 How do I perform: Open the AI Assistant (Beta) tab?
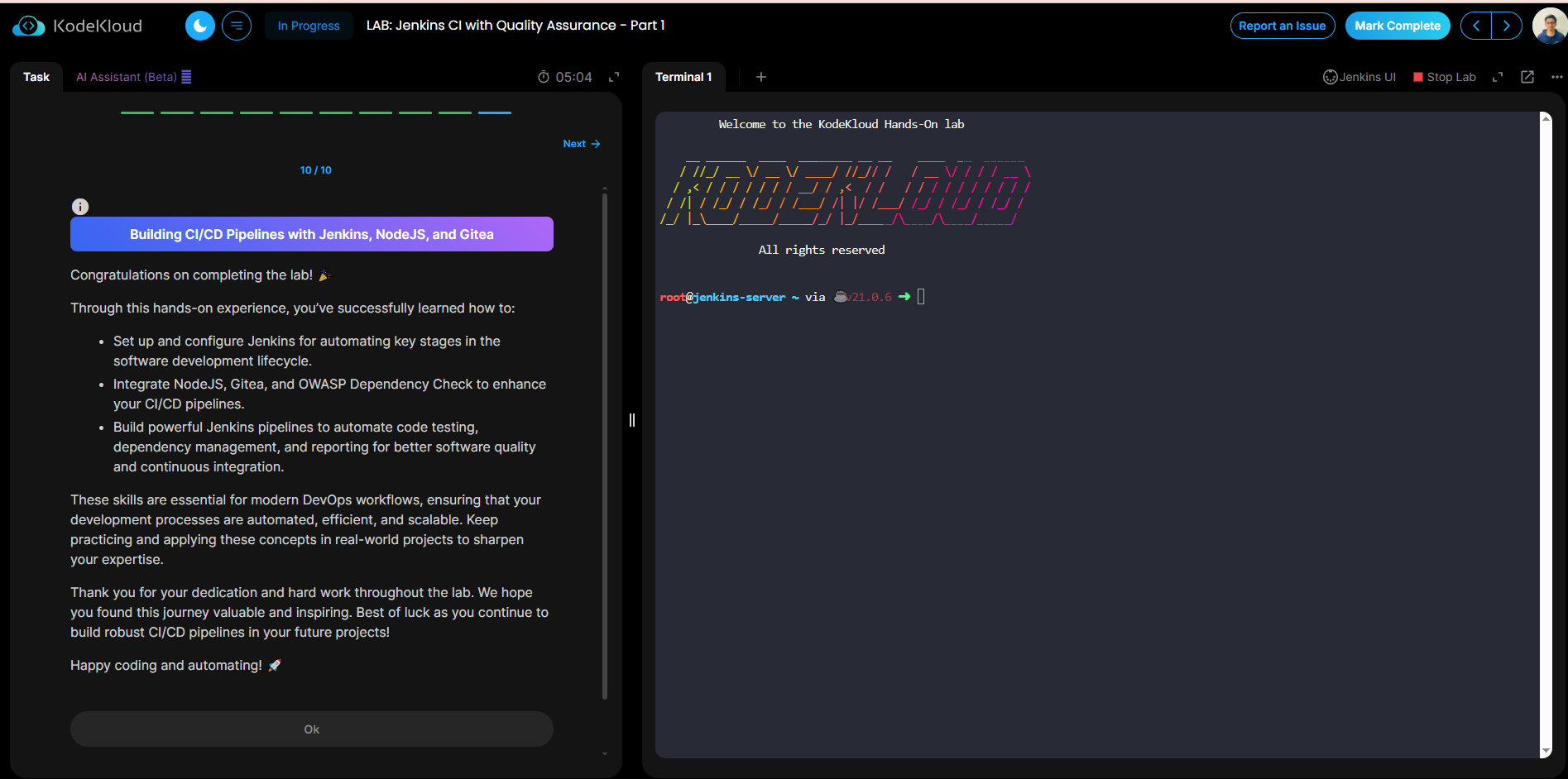pyautogui.click(x=133, y=77)
